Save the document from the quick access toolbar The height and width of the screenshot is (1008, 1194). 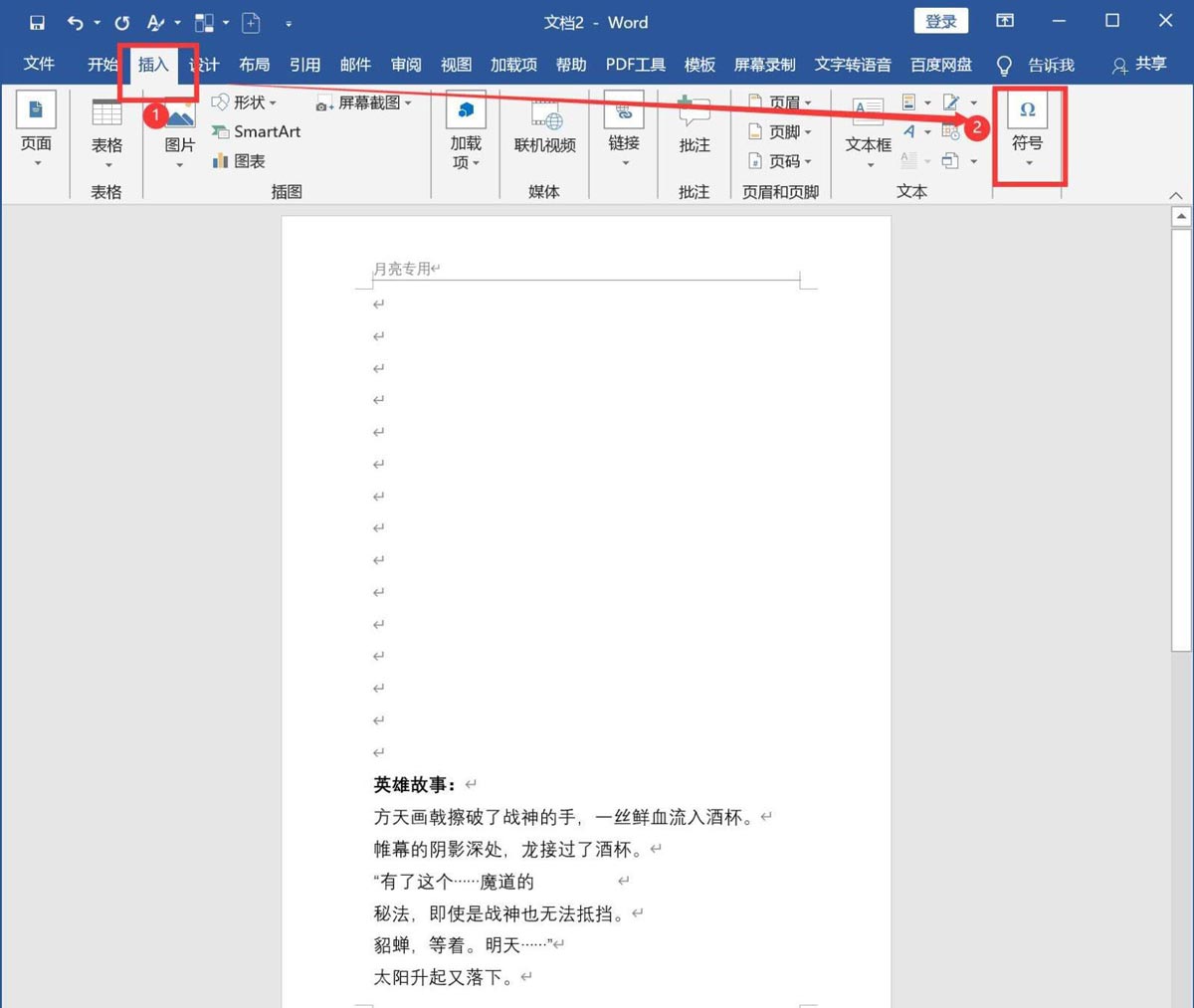click(x=37, y=22)
